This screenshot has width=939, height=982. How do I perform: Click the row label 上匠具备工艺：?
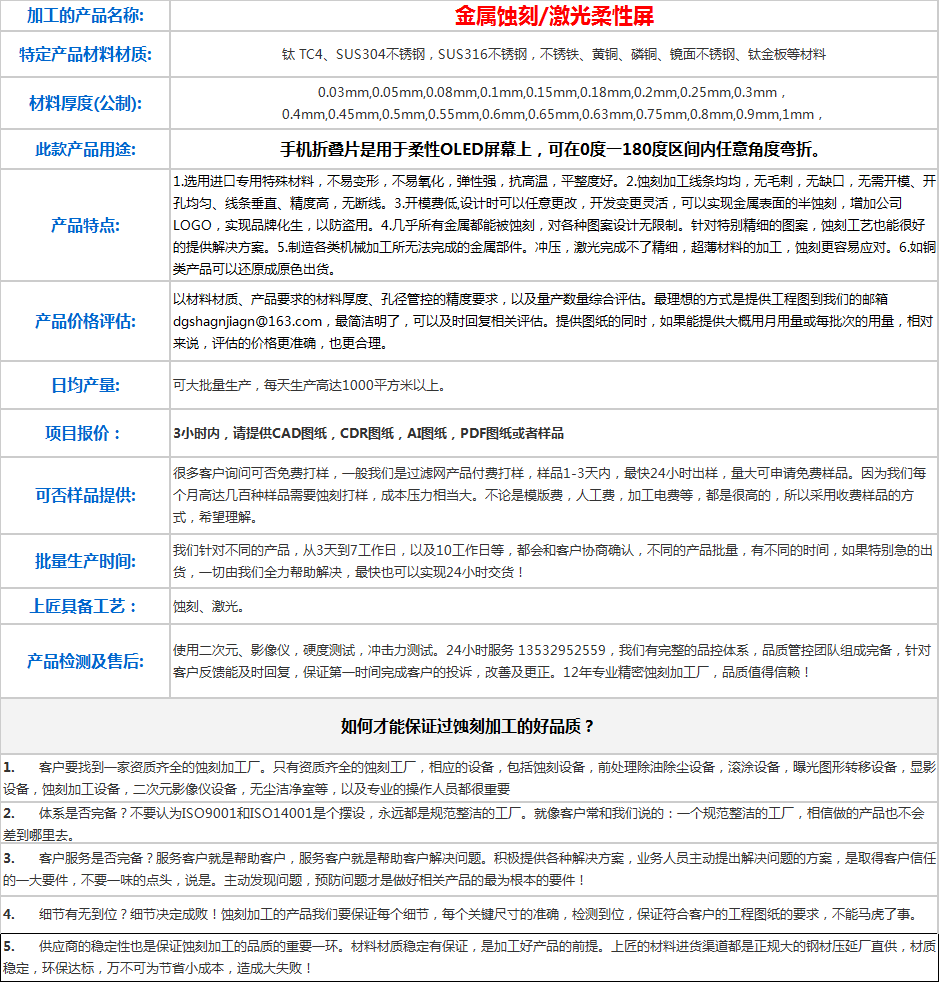coord(83,606)
